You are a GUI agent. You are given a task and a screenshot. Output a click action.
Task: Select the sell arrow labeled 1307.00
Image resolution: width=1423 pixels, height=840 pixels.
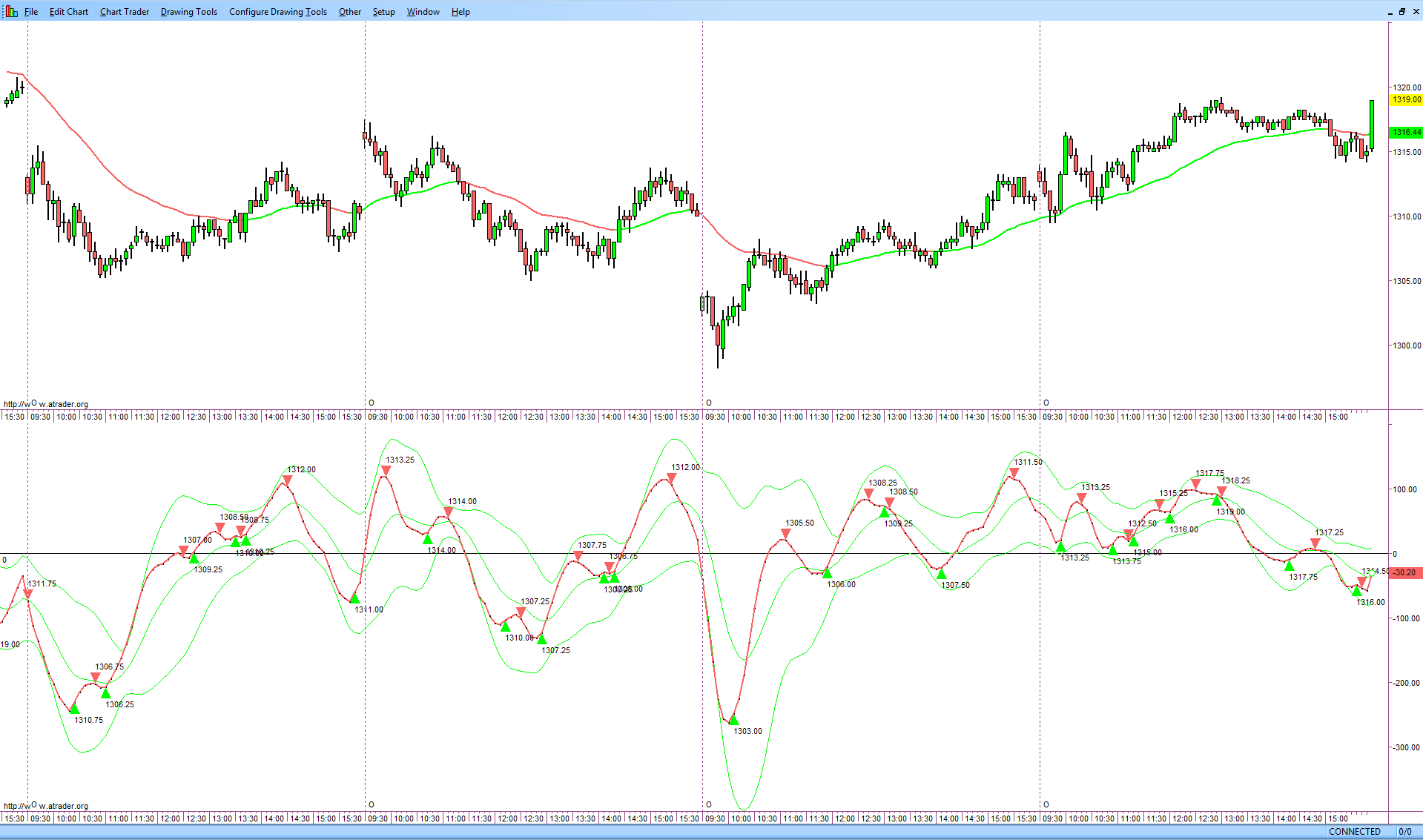coord(183,551)
